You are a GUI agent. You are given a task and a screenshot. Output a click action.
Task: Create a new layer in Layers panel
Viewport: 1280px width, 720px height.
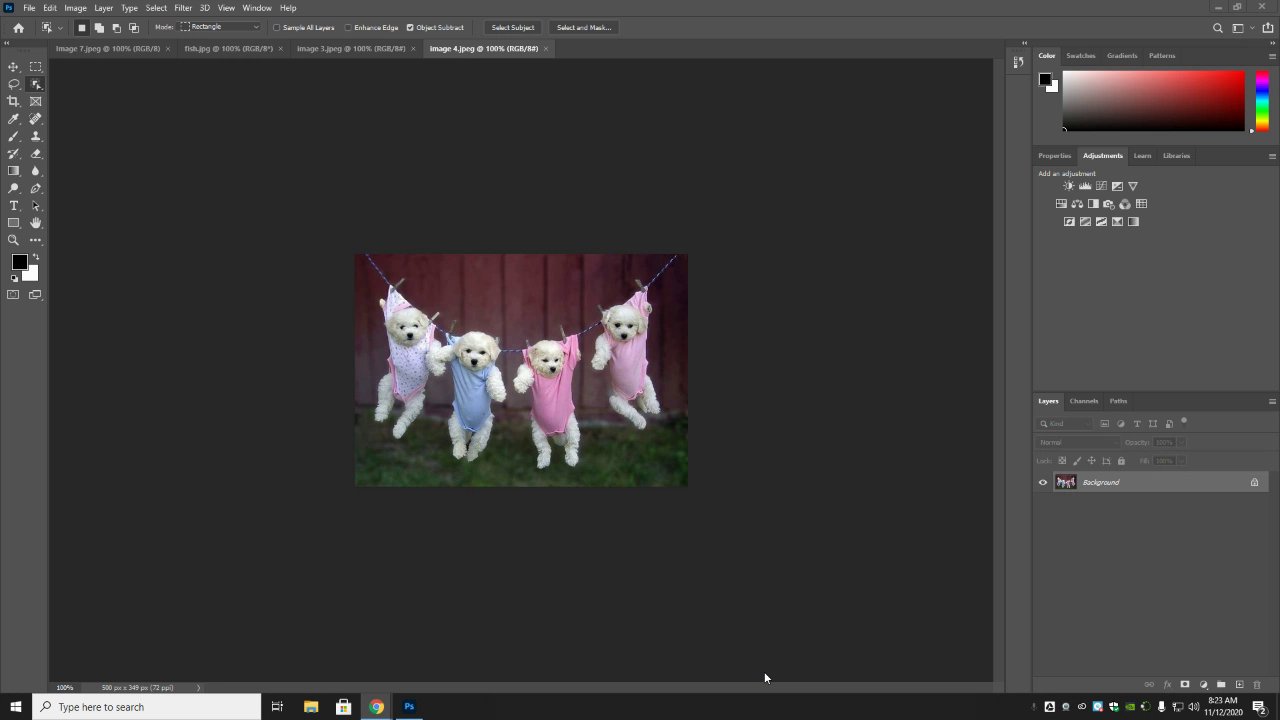click(x=1239, y=685)
